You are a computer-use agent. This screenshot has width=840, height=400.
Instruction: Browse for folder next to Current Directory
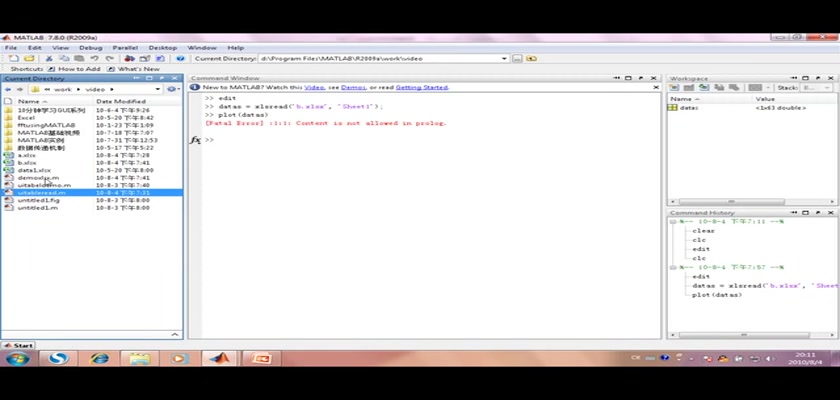click(x=516, y=58)
